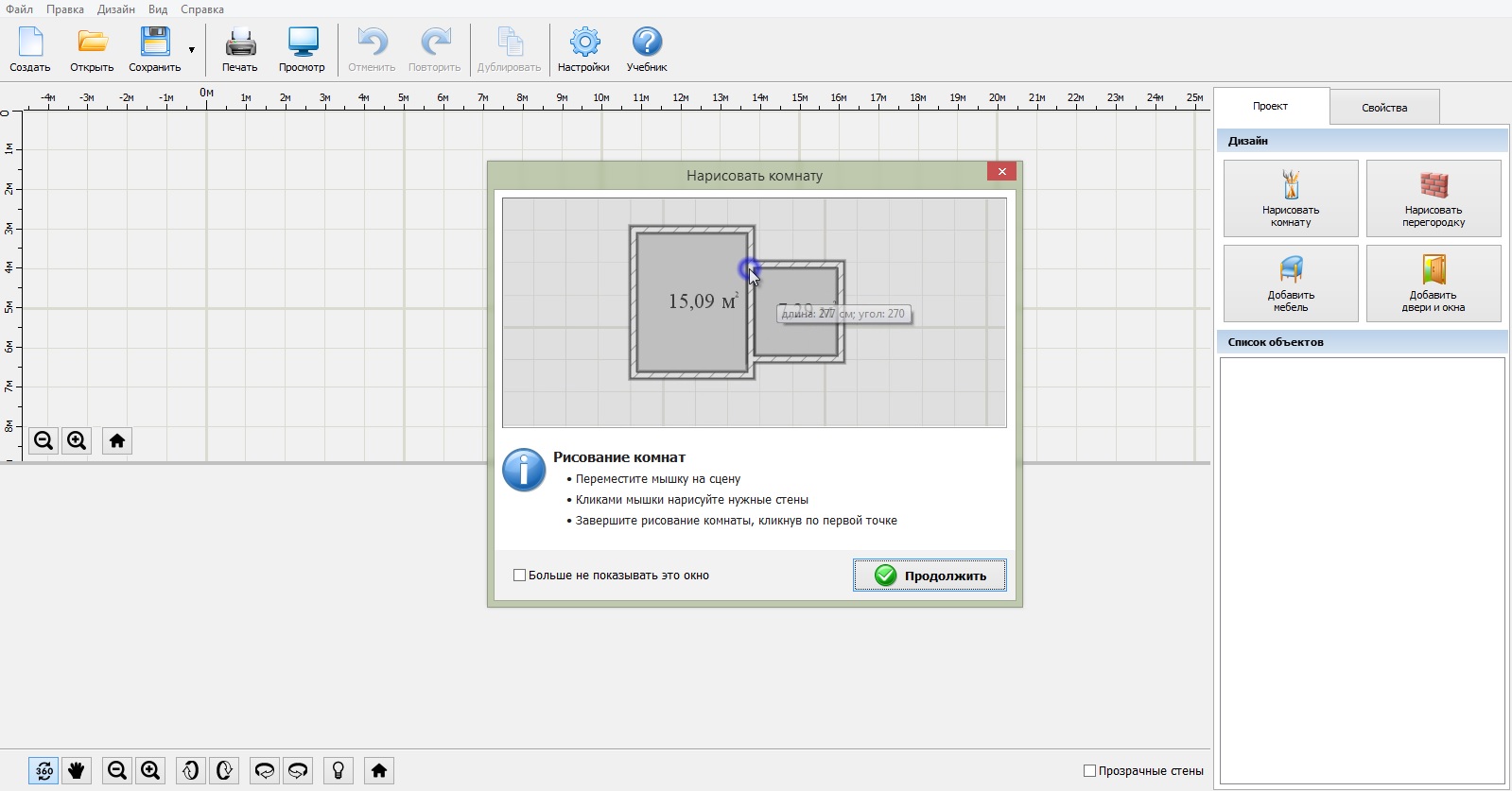
Task: Reset 3D view with home icon
Action: coord(379,770)
